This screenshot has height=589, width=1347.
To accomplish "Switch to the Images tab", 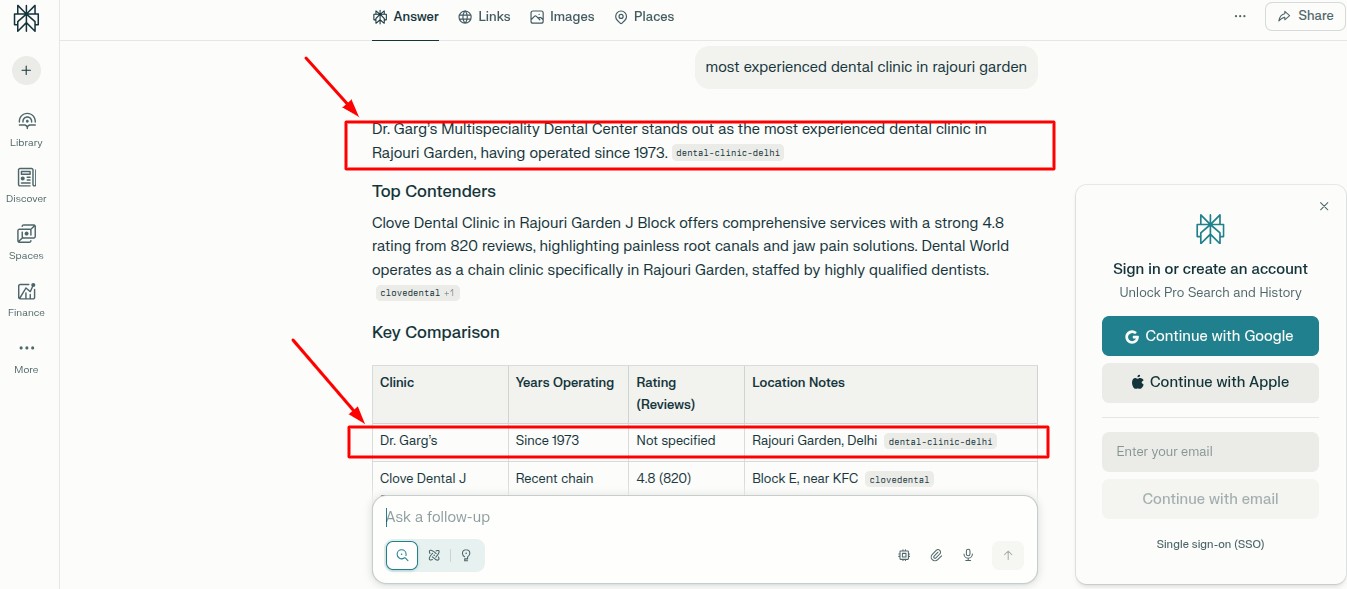I will click(x=562, y=17).
